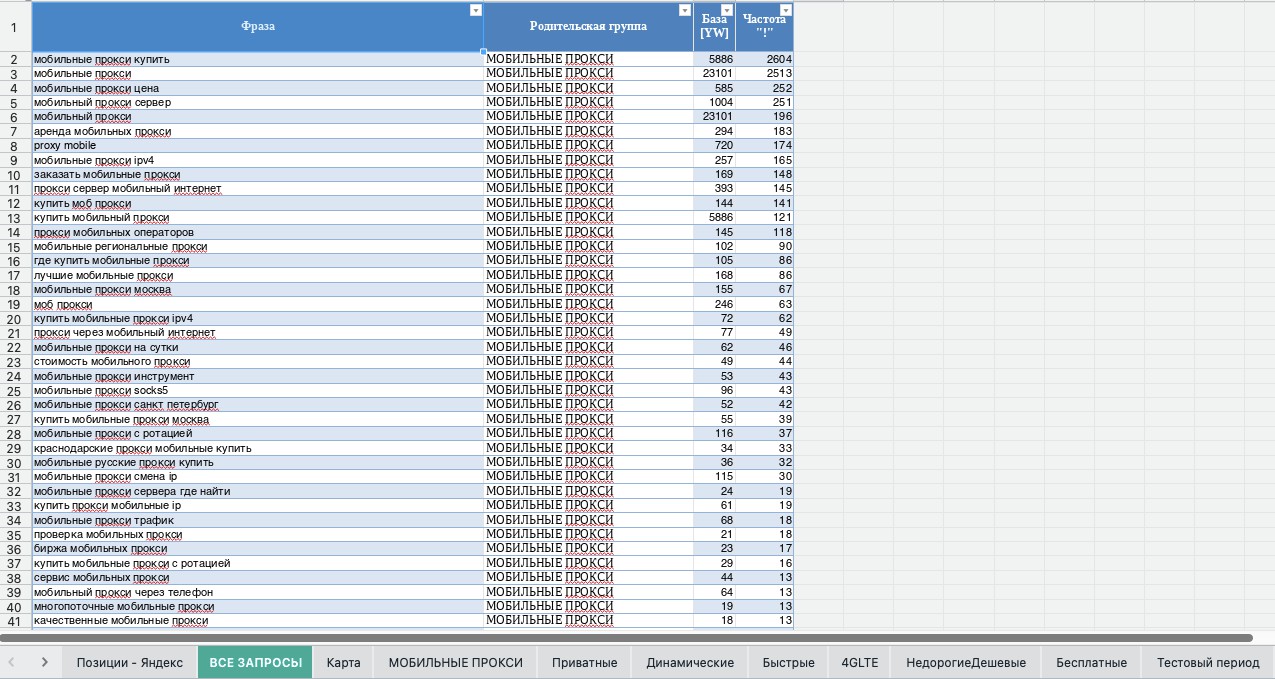Select cell 'мобильные прокси купить'
1275x679 pixels.
click(258, 59)
